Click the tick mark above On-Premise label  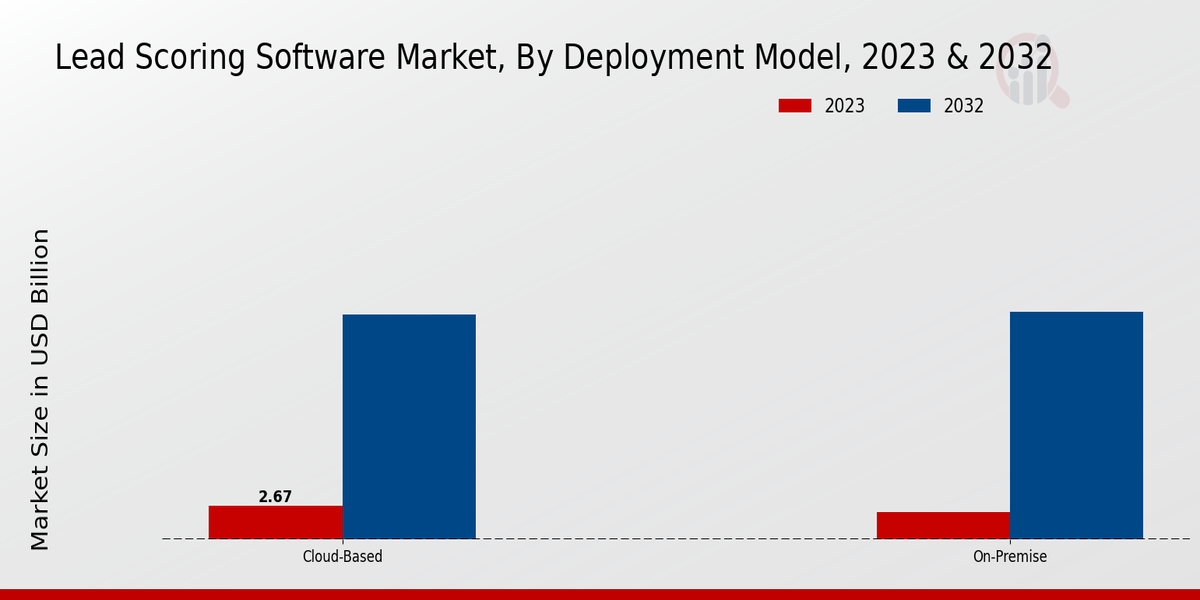(1010, 542)
